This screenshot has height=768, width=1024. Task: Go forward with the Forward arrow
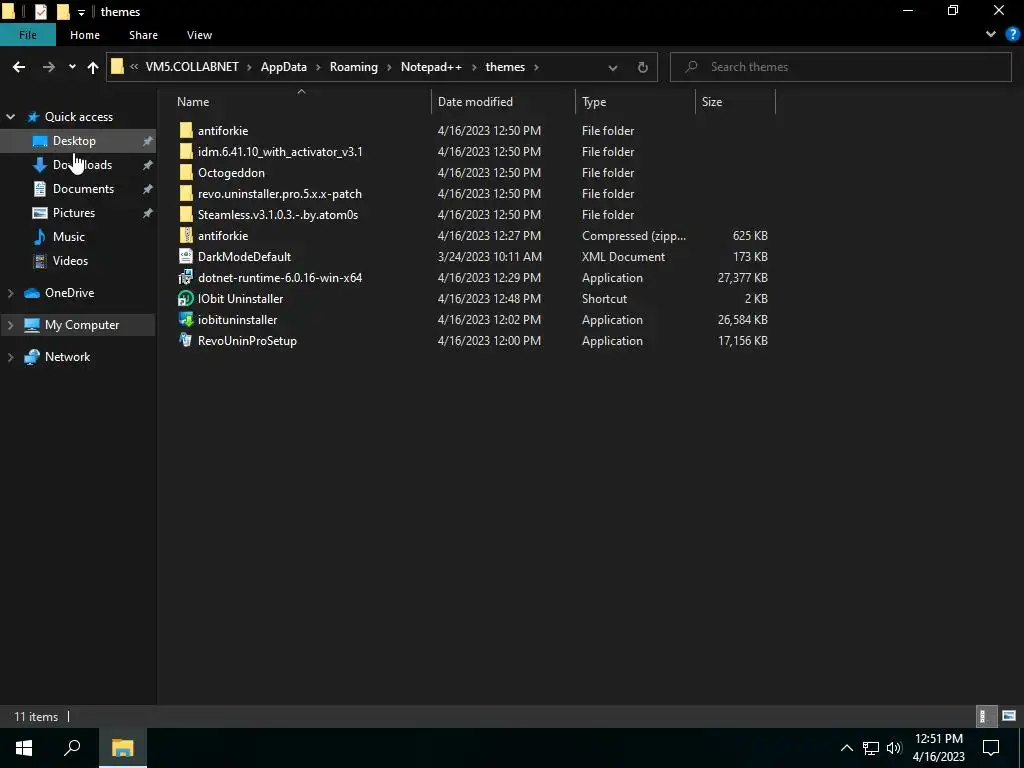point(48,67)
